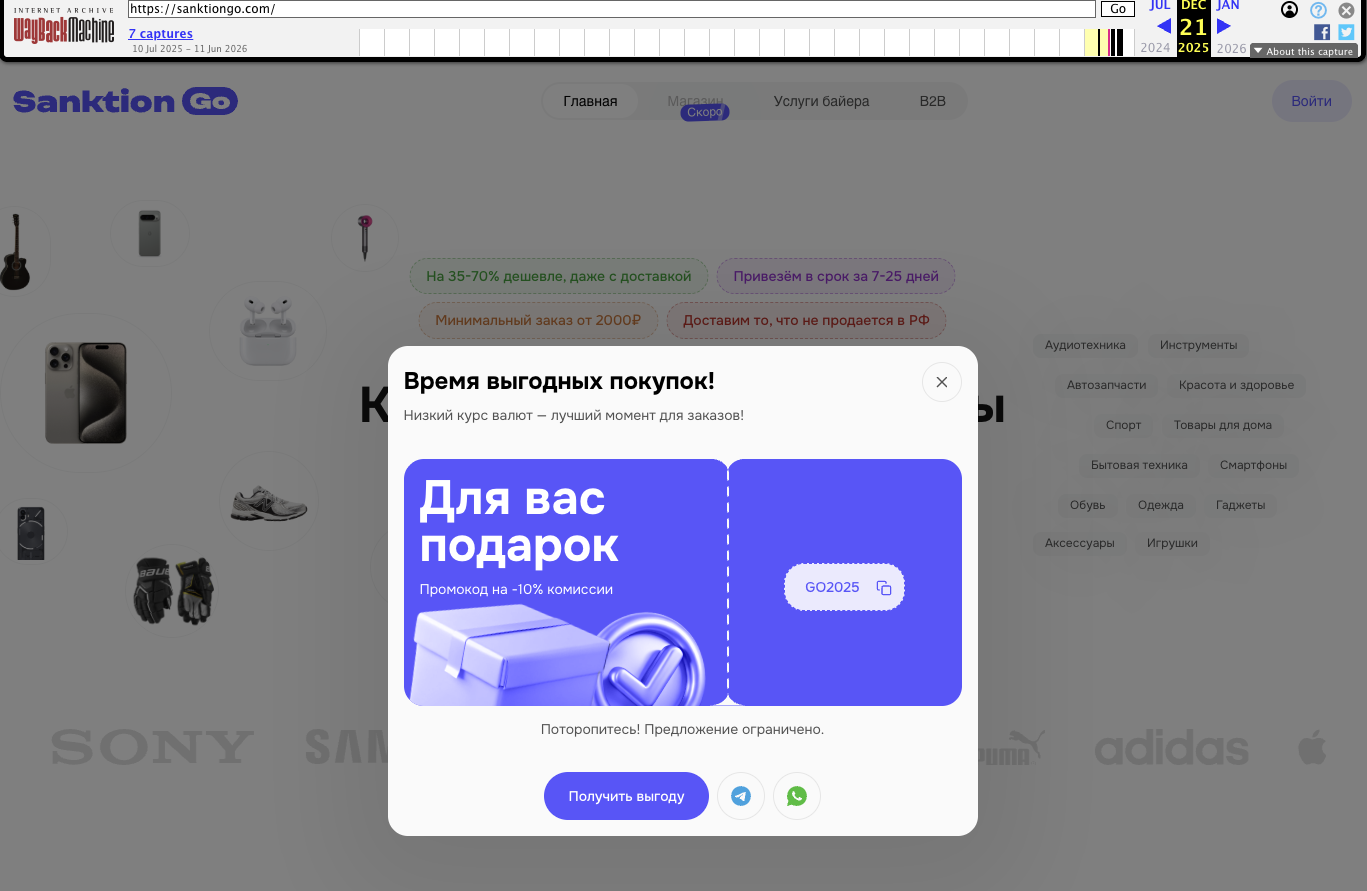The height and width of the screenshot is (891, 1367).
Task: Click the Wayback Go button
Action: pos(1118,9)
